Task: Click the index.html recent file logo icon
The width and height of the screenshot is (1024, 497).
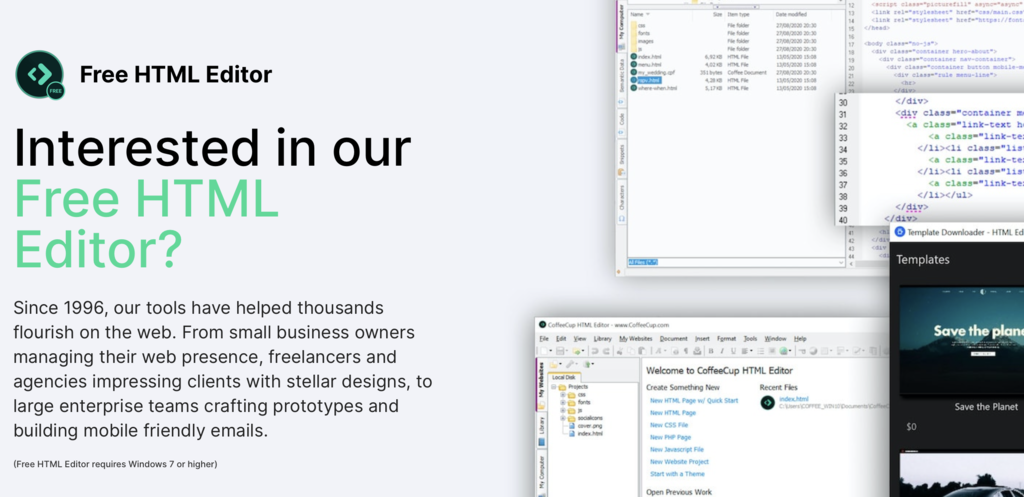Action: point(768,402)
